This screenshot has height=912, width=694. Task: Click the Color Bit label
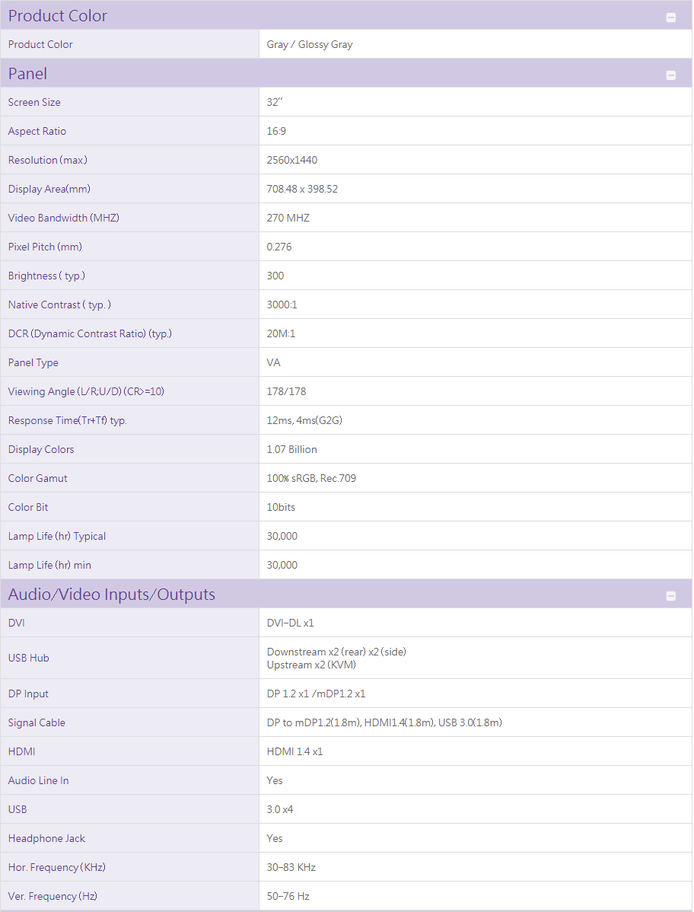tap(28, 507)
